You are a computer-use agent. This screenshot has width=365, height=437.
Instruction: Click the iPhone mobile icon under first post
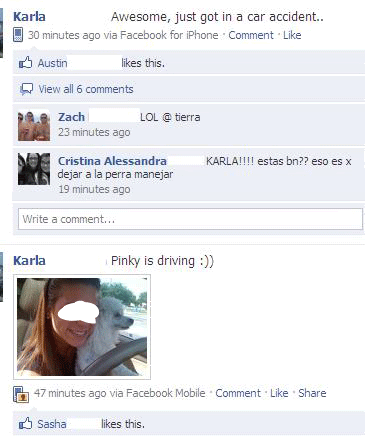point(18,35)
